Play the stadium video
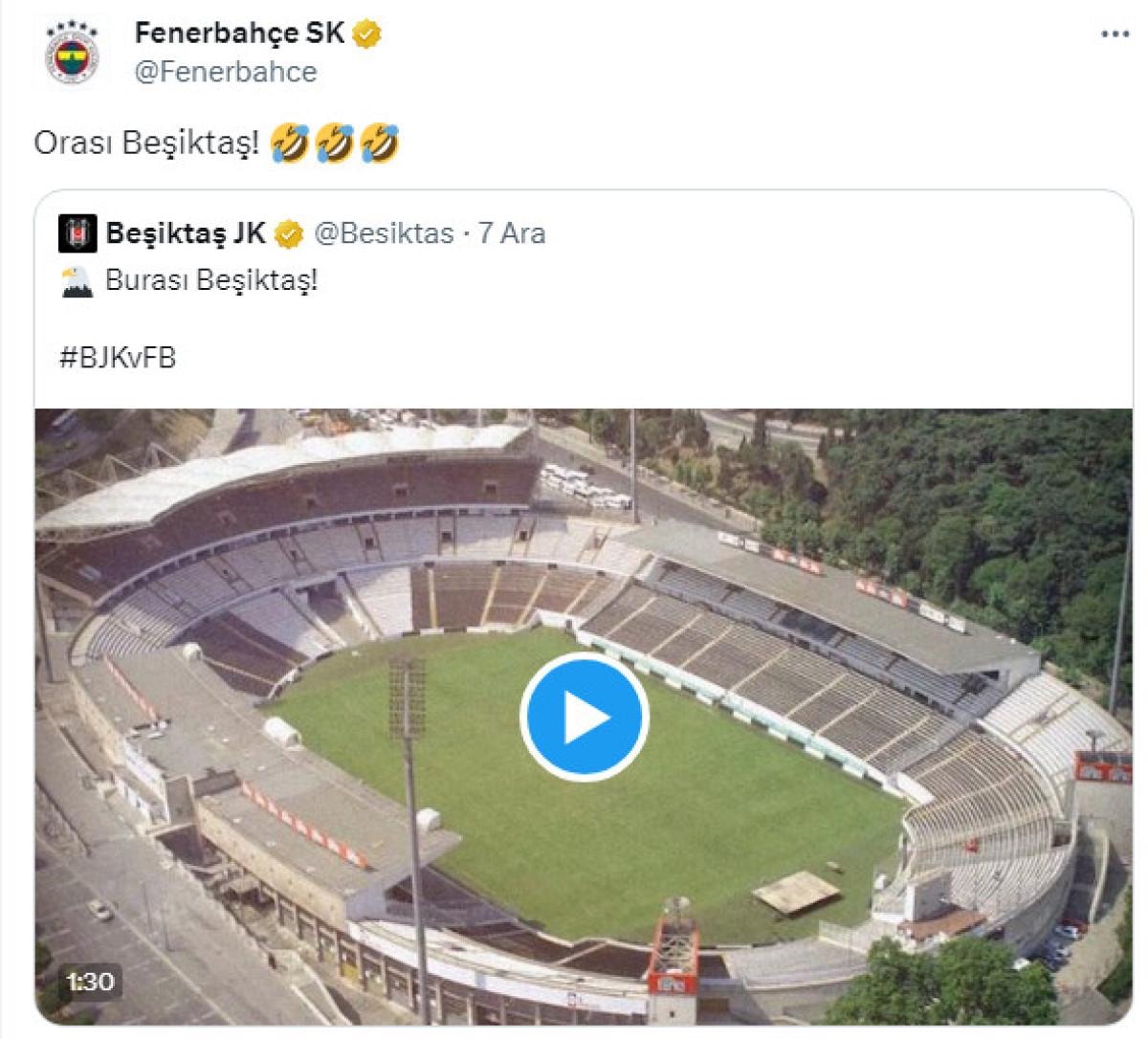 pos(585,717)
